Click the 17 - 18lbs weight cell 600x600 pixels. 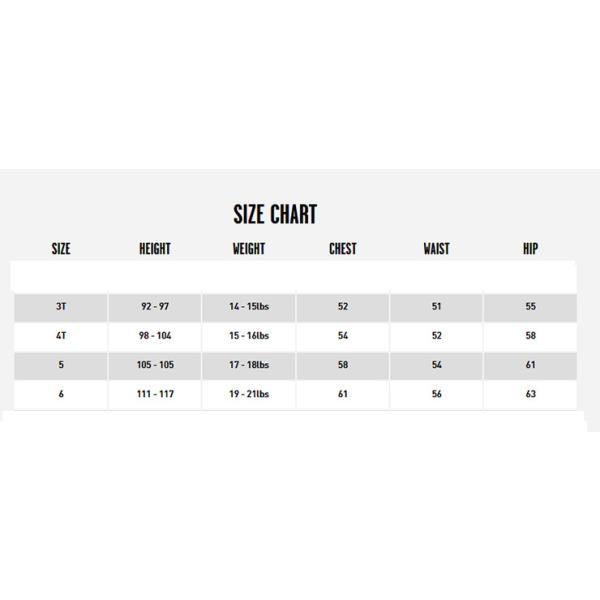(249, 365)
